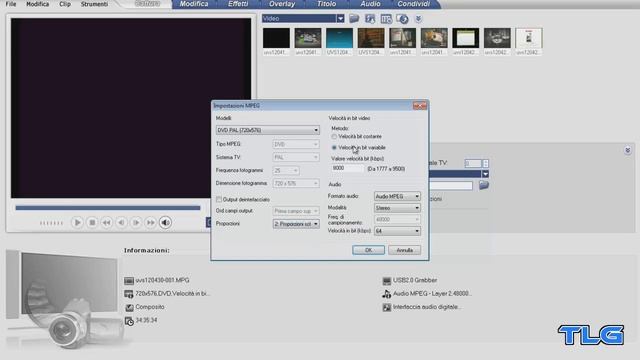The image size is (640, 360).
Task: Switch to the Titolo tab
Action: (327, 4)
